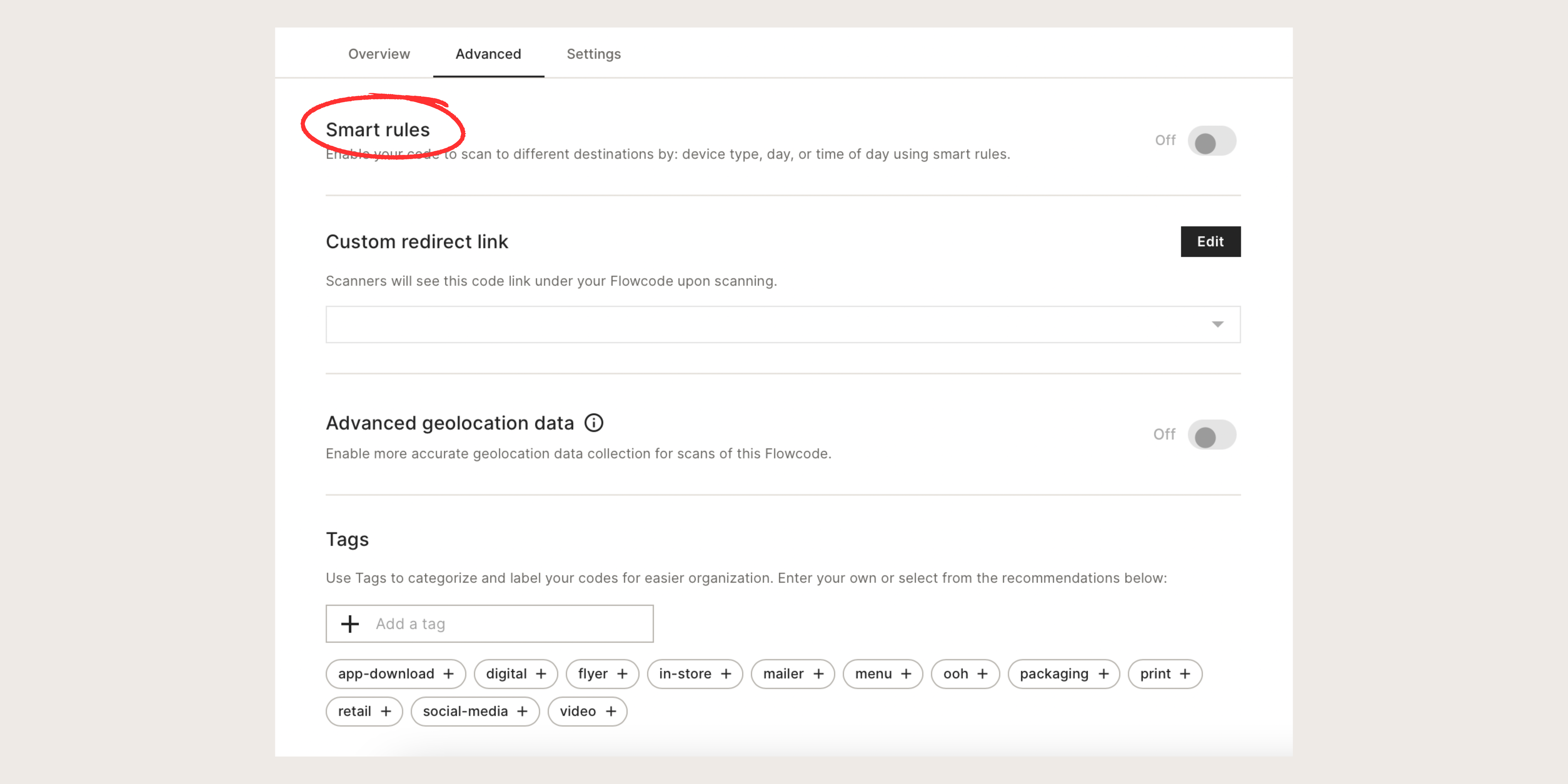Click the Edit button for custom redirect link
This screenshot has width=1568, height=784.
point(1210,242)
